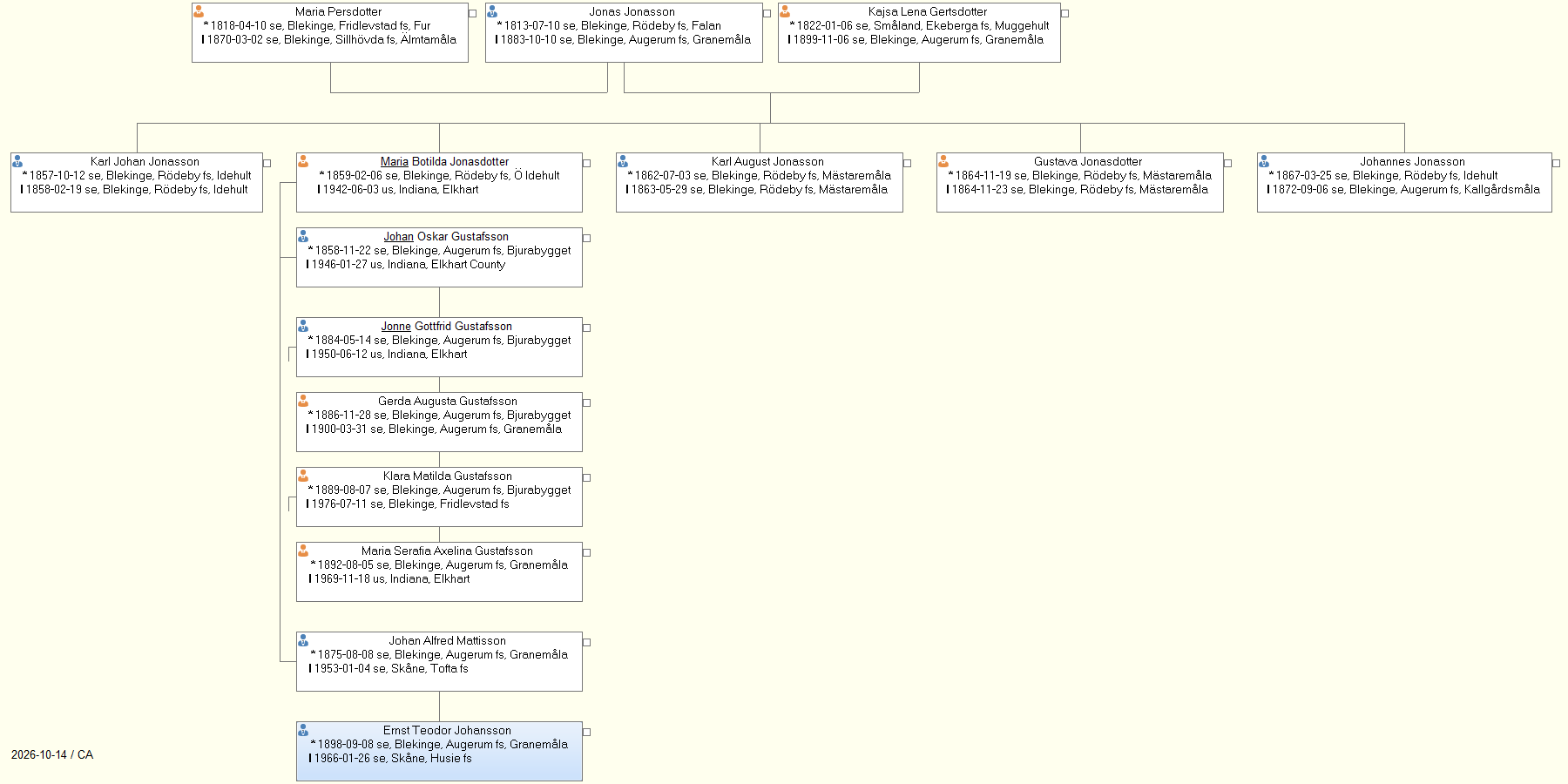Toggle the small box next to Karl Johan Jonasson

coord(267,163)
